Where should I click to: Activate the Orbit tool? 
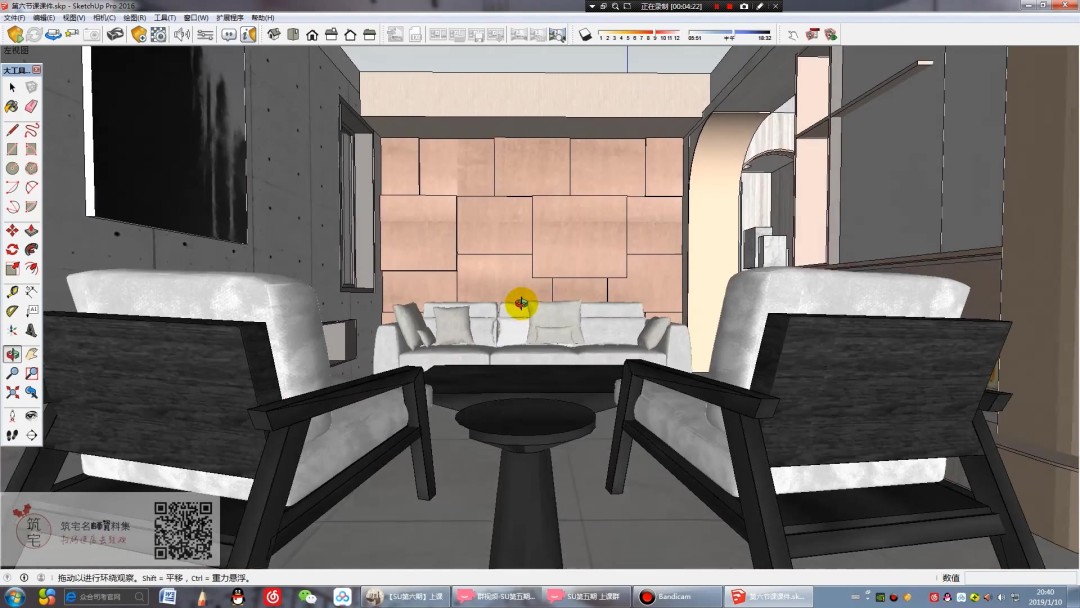coord(12,354)
